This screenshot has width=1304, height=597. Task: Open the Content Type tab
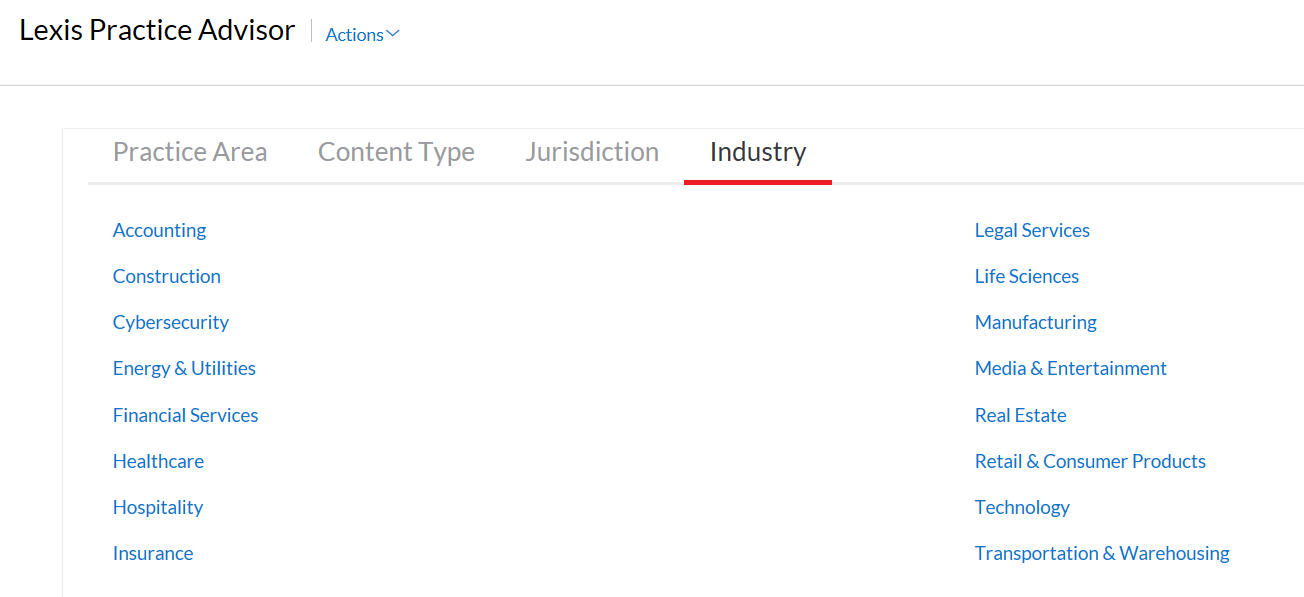pos(396,152)
